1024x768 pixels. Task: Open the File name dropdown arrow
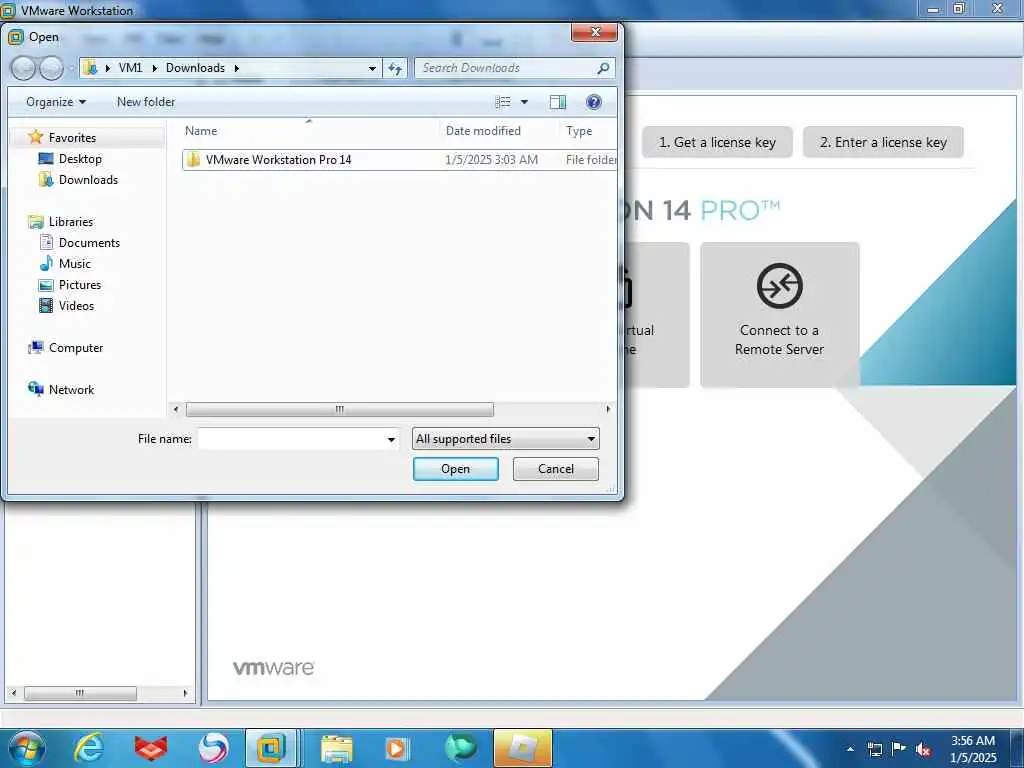pos(391,440)
